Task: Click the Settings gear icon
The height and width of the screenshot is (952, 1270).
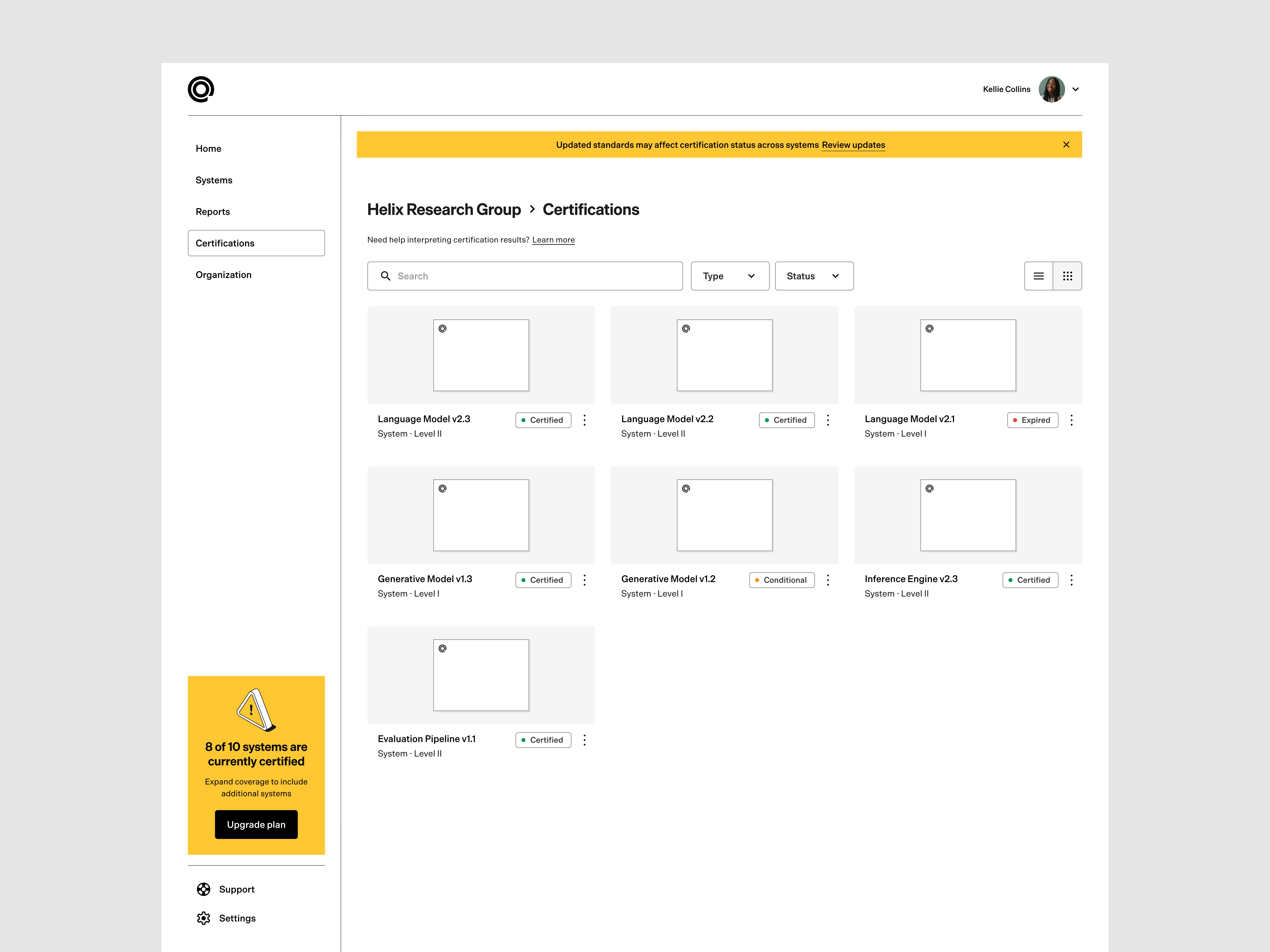Action: point(203,918)
